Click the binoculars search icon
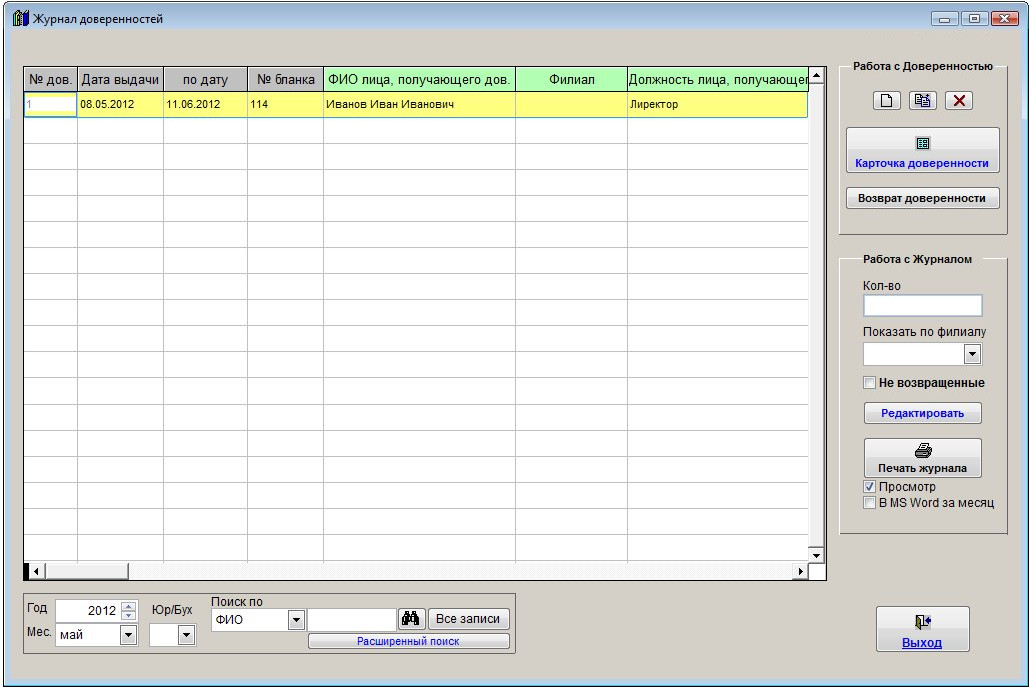 click(411, 619)
